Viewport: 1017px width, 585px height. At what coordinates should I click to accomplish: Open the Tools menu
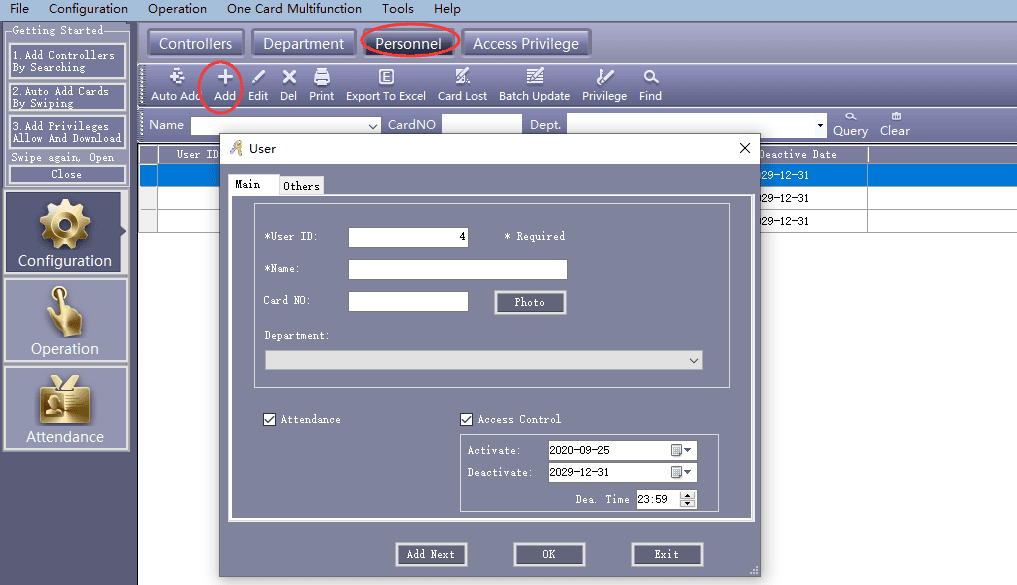click(x=398, y=8)
